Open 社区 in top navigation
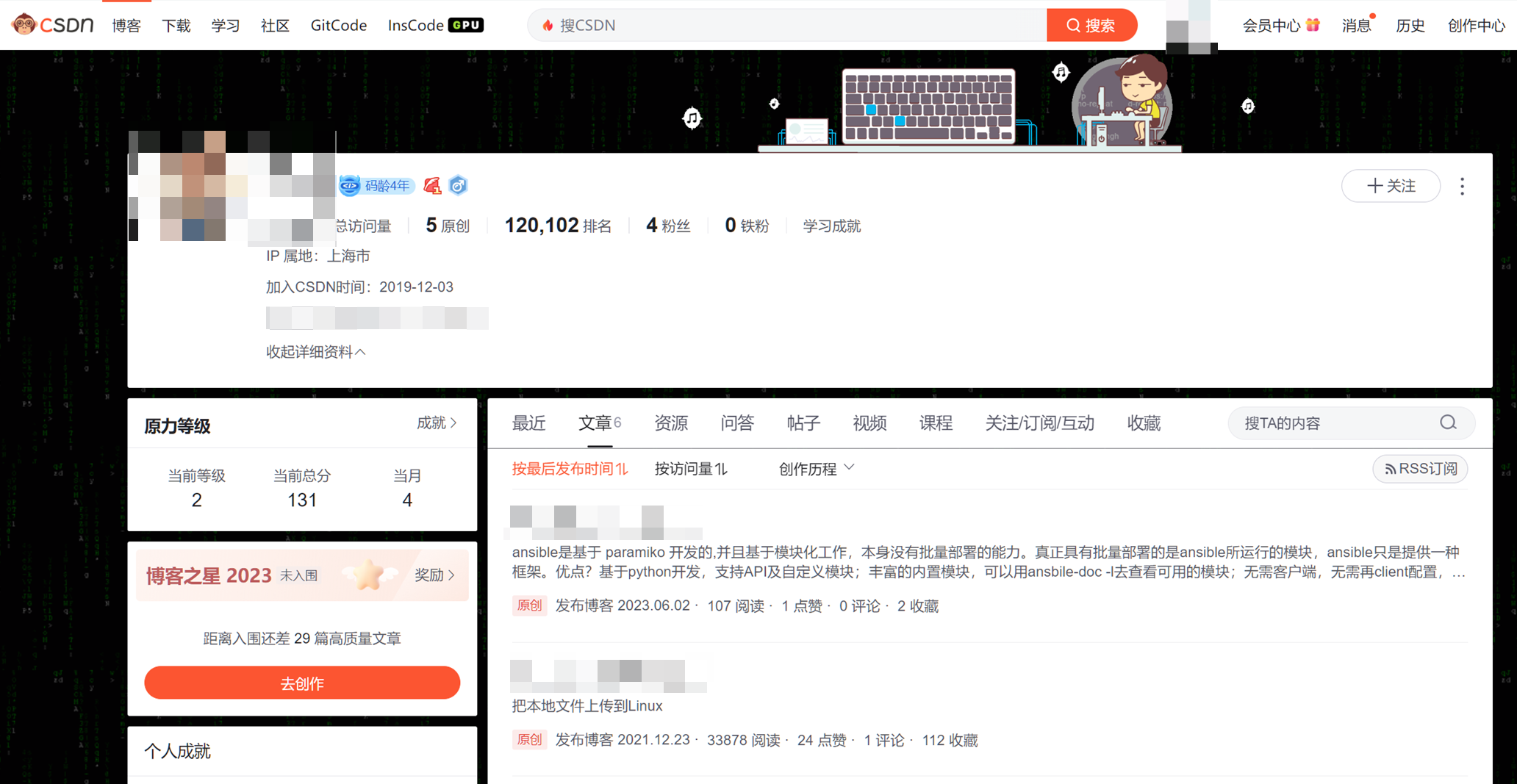The width and height of the screenshot is (1517, 784). click(x=276, y=26)
